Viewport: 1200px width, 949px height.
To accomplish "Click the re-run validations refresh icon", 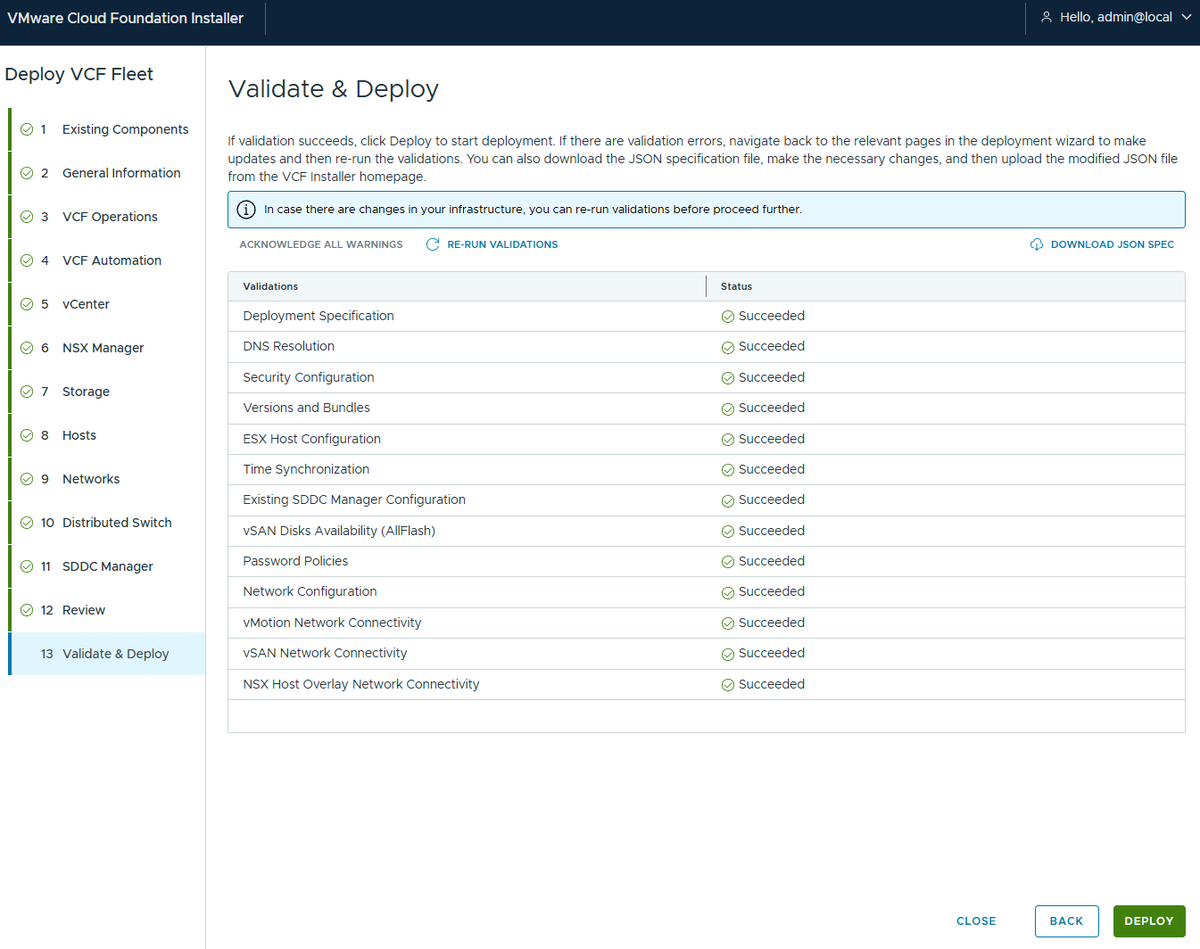I will coord(433,244).
